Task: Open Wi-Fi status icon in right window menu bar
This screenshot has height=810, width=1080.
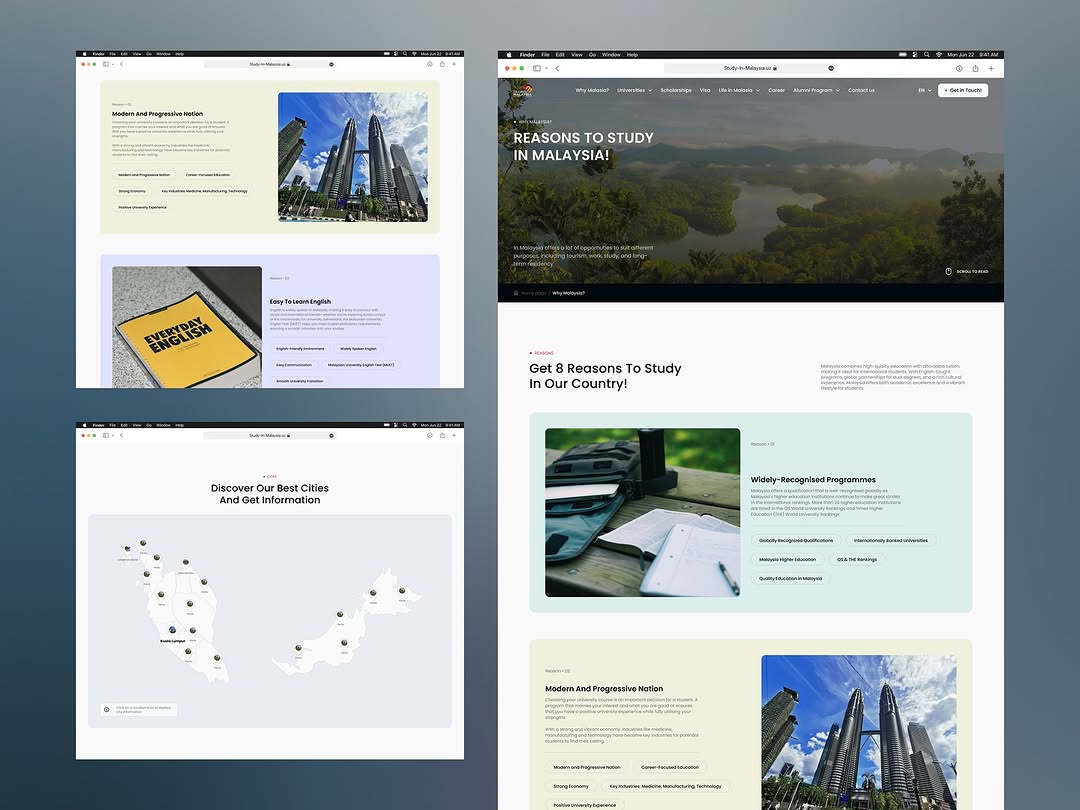Action: pos(938,54)
